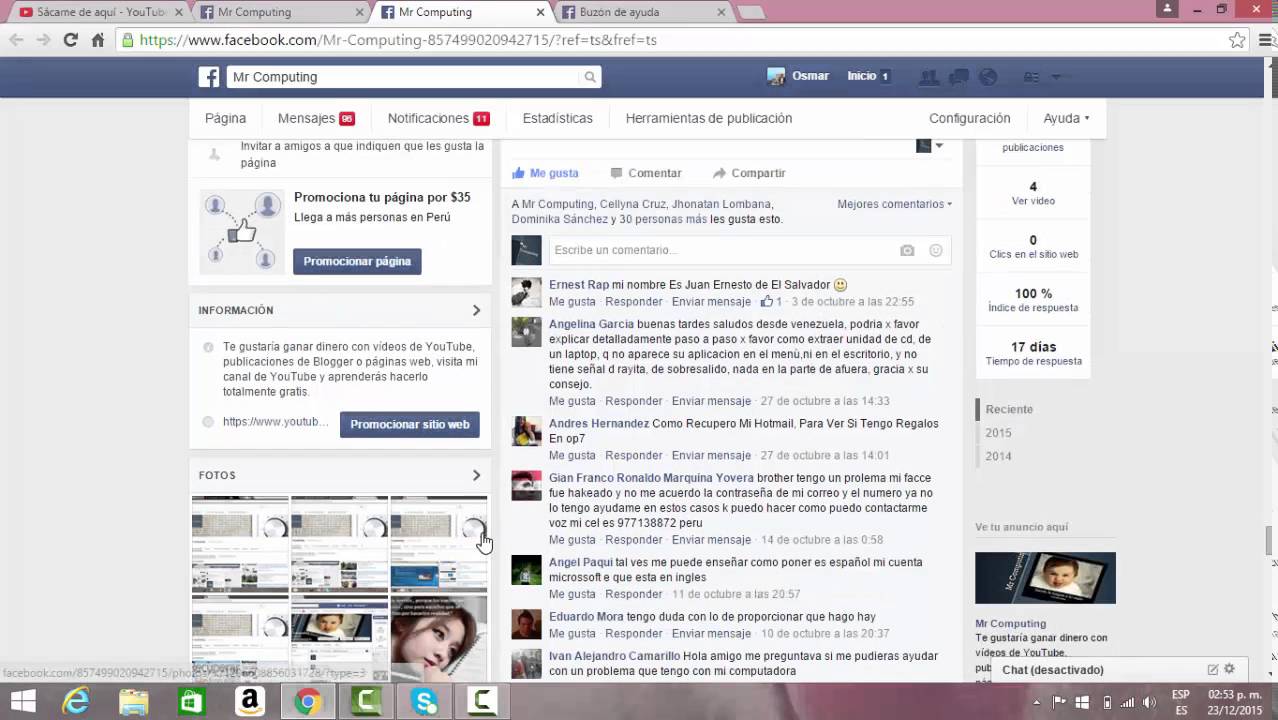Click Compartir on the post
Image resolution: width=1278 pixels, height=720 pixels.
749,173
